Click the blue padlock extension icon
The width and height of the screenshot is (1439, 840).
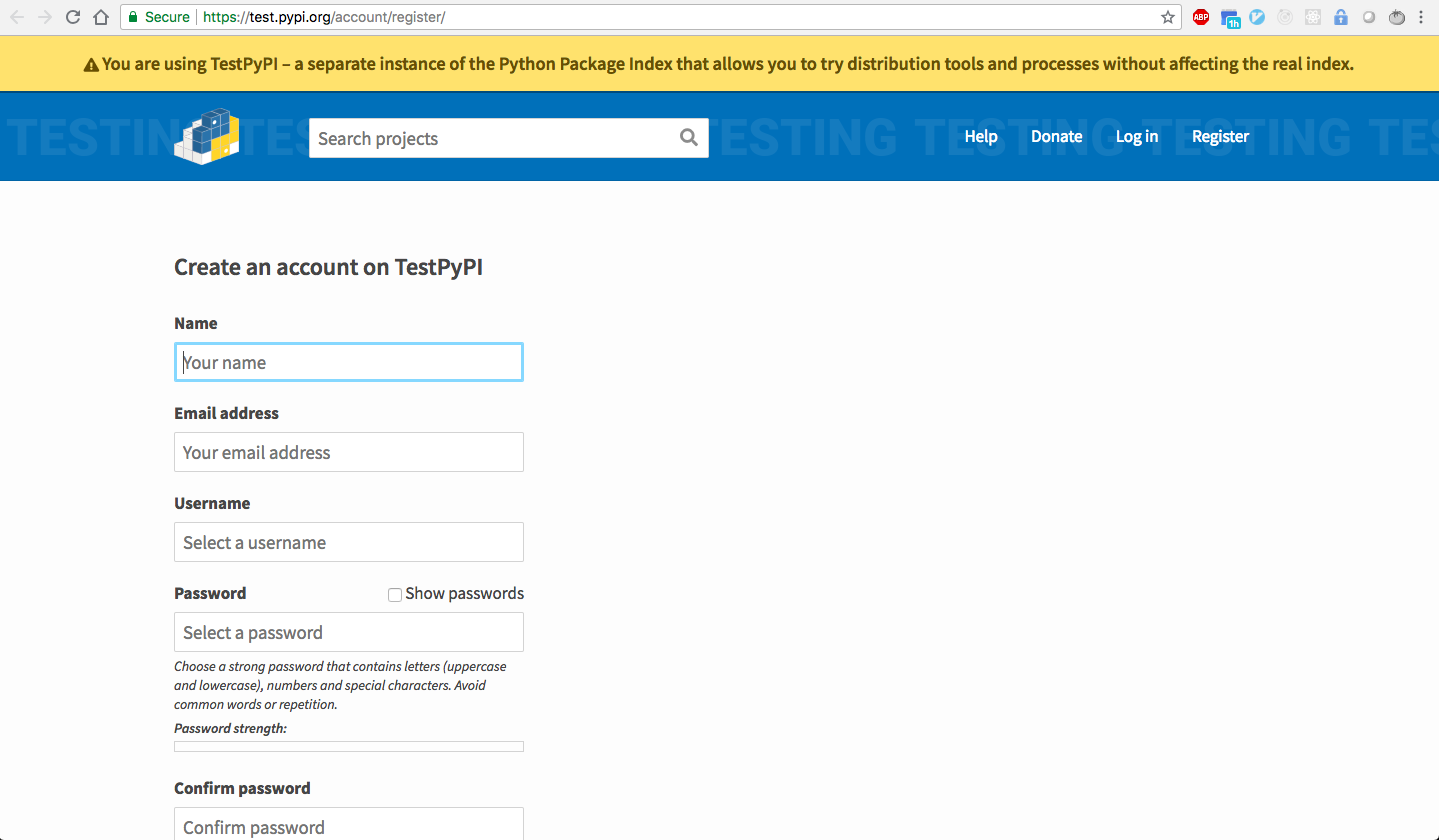(1341, 17)
